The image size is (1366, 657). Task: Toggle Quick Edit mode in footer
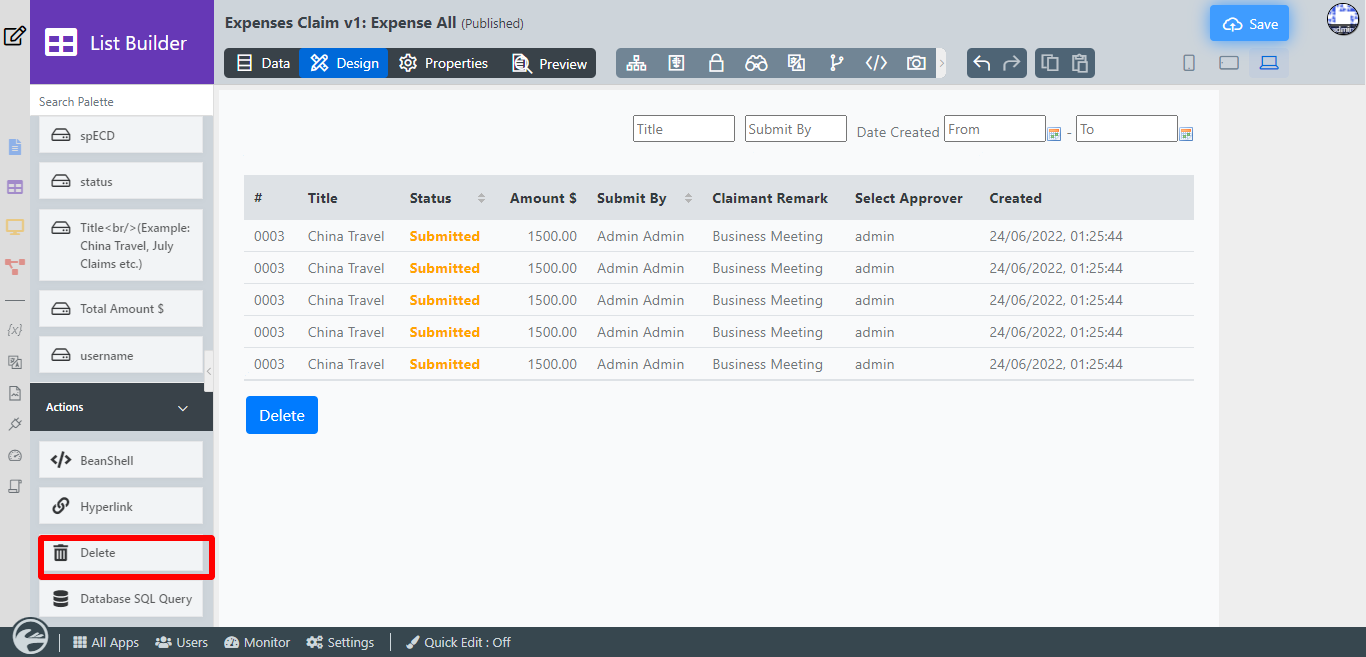click(x=458, y=642)
